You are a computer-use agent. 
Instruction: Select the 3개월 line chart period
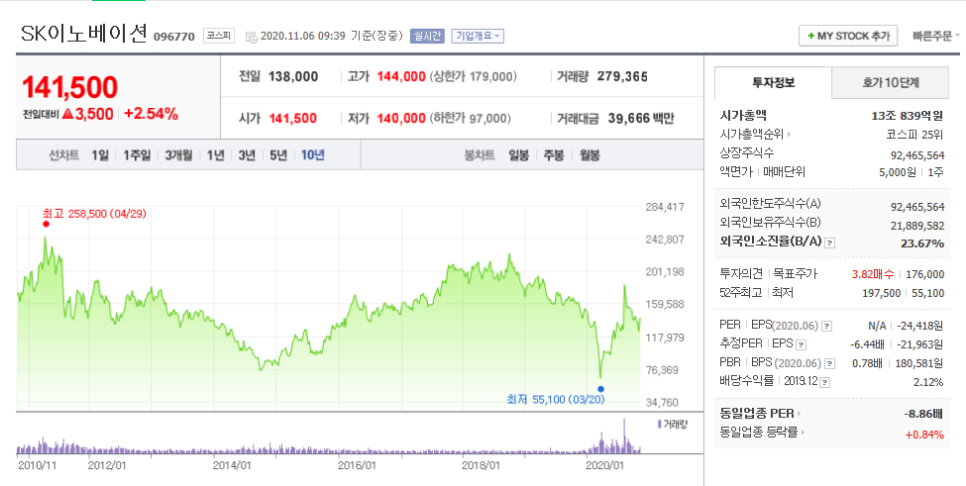click(179, 155)
